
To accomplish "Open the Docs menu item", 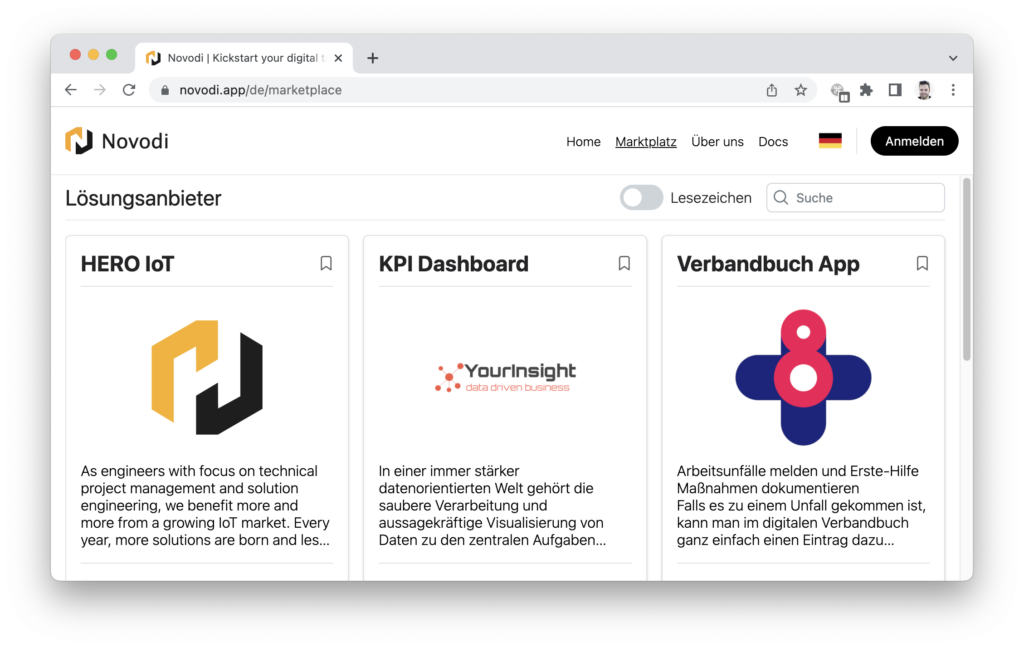I will coord(773,142).
